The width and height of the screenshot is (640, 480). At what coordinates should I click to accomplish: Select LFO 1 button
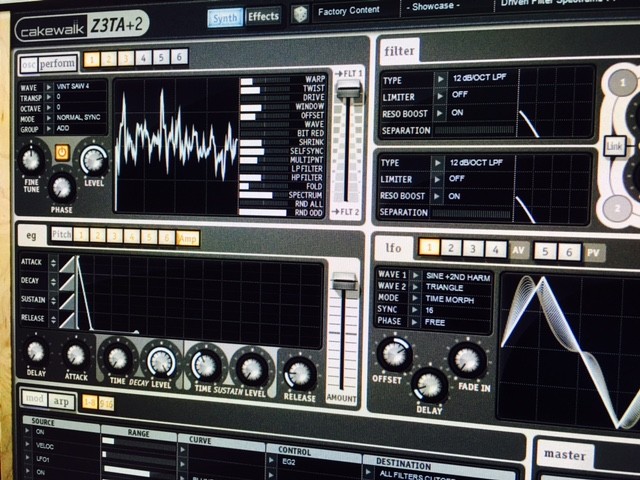[429, 247]
